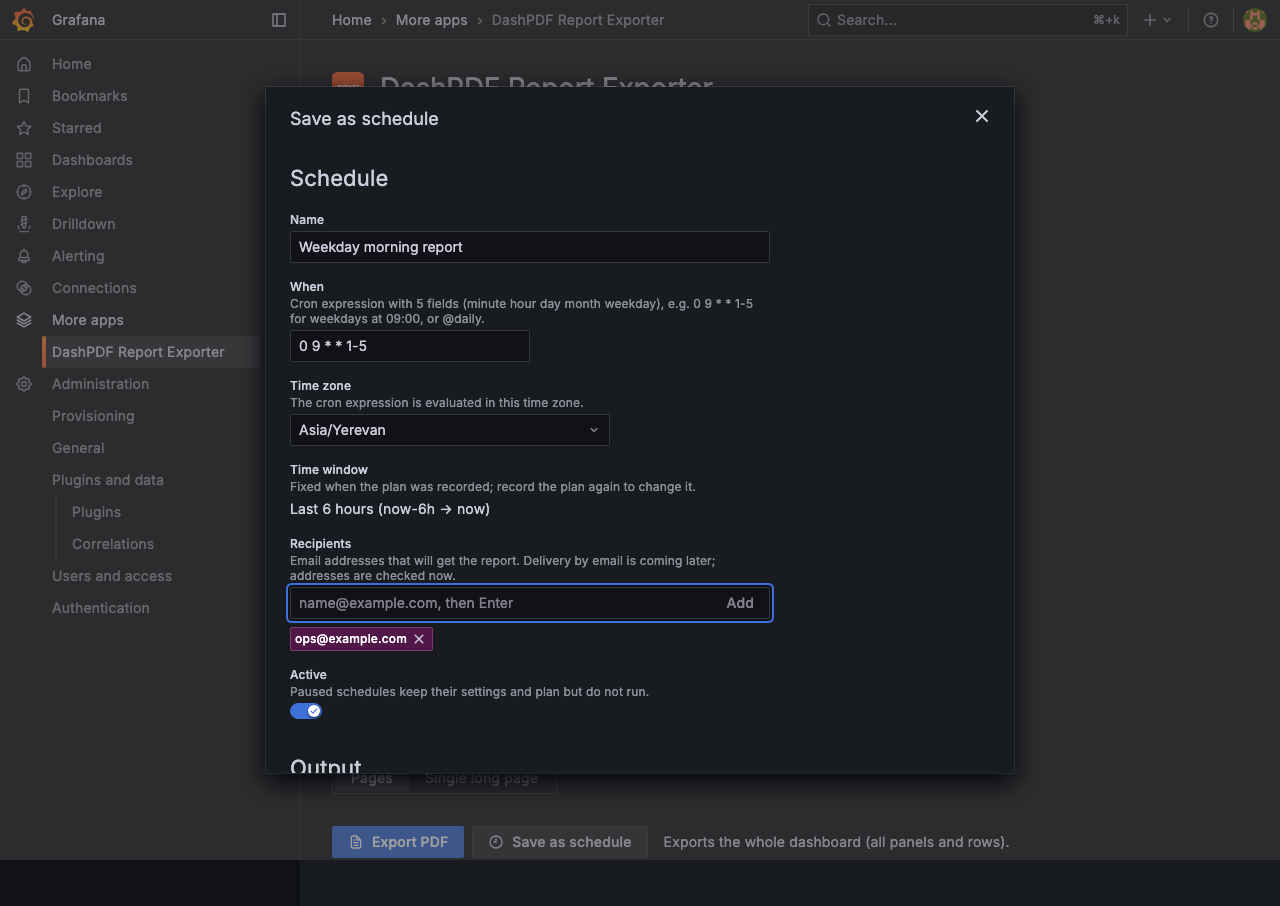Click the Explore compass icon
The width and height of the screenshot is (1280, 906).
coord(24,192)
